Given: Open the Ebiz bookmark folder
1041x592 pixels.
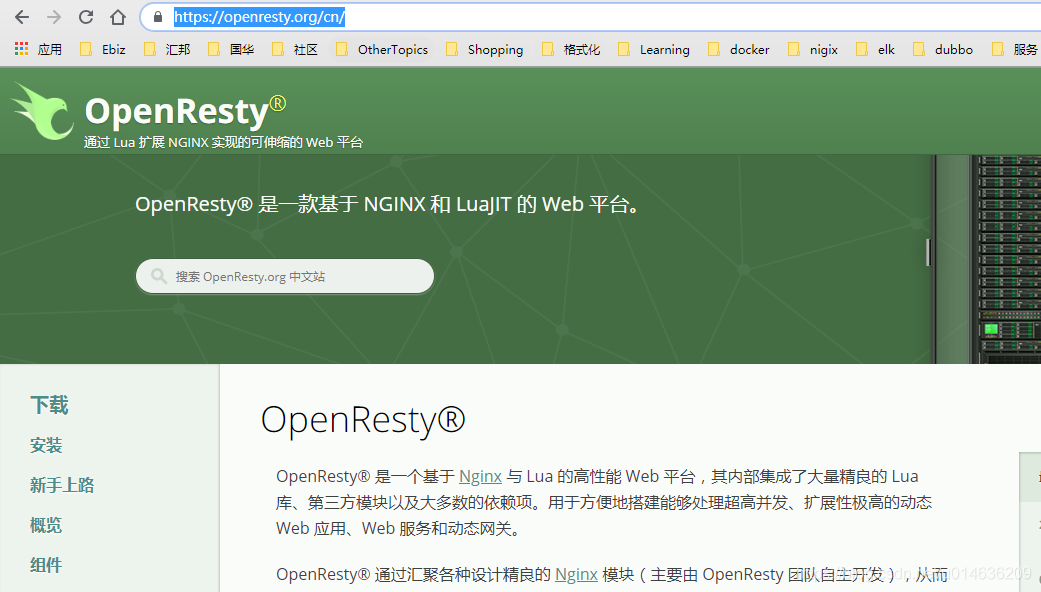Looking at the screenshot, I should (x=103, y=49).
